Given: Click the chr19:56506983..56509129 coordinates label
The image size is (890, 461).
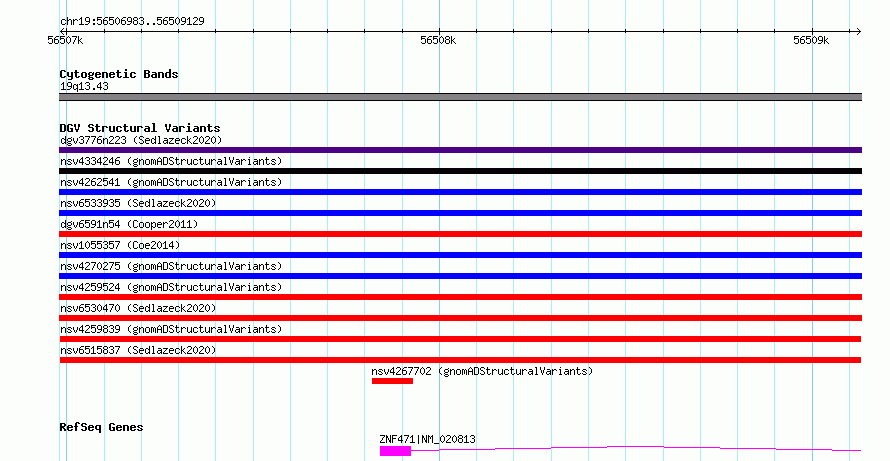Looking at the screenshot, I should [132, 22].
